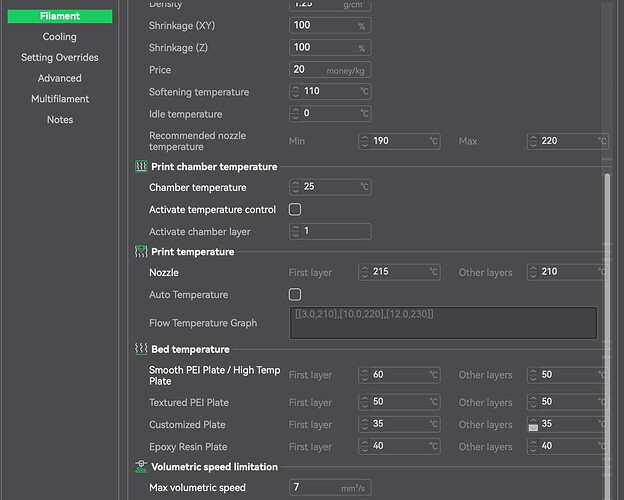This screenshot has width=624, height=500.
Task: Toggle the Auto Temperature checkbox
Action: (295, 295)
